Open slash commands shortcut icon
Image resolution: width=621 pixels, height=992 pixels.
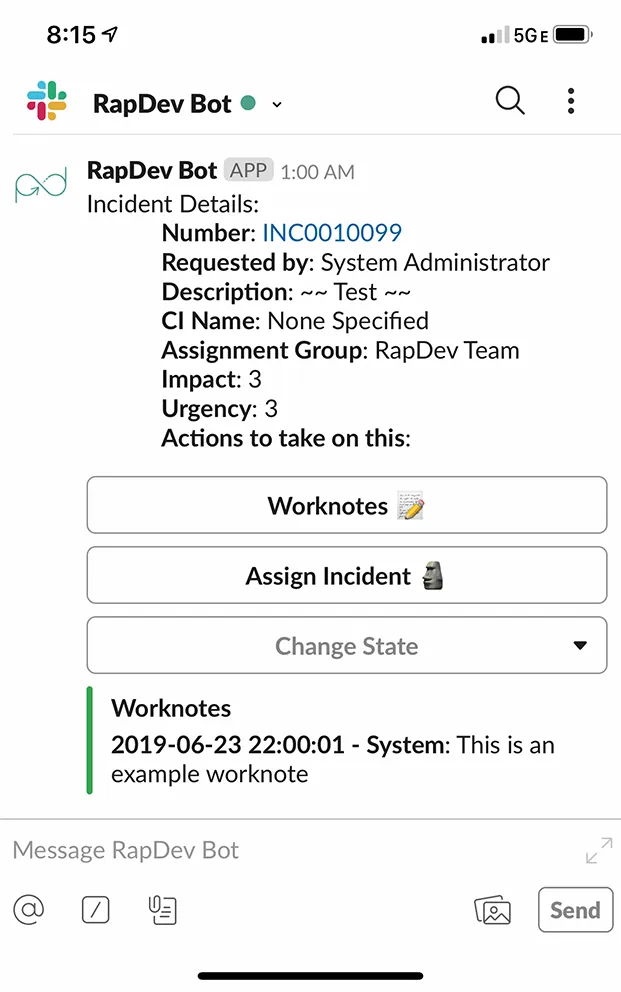95,910
